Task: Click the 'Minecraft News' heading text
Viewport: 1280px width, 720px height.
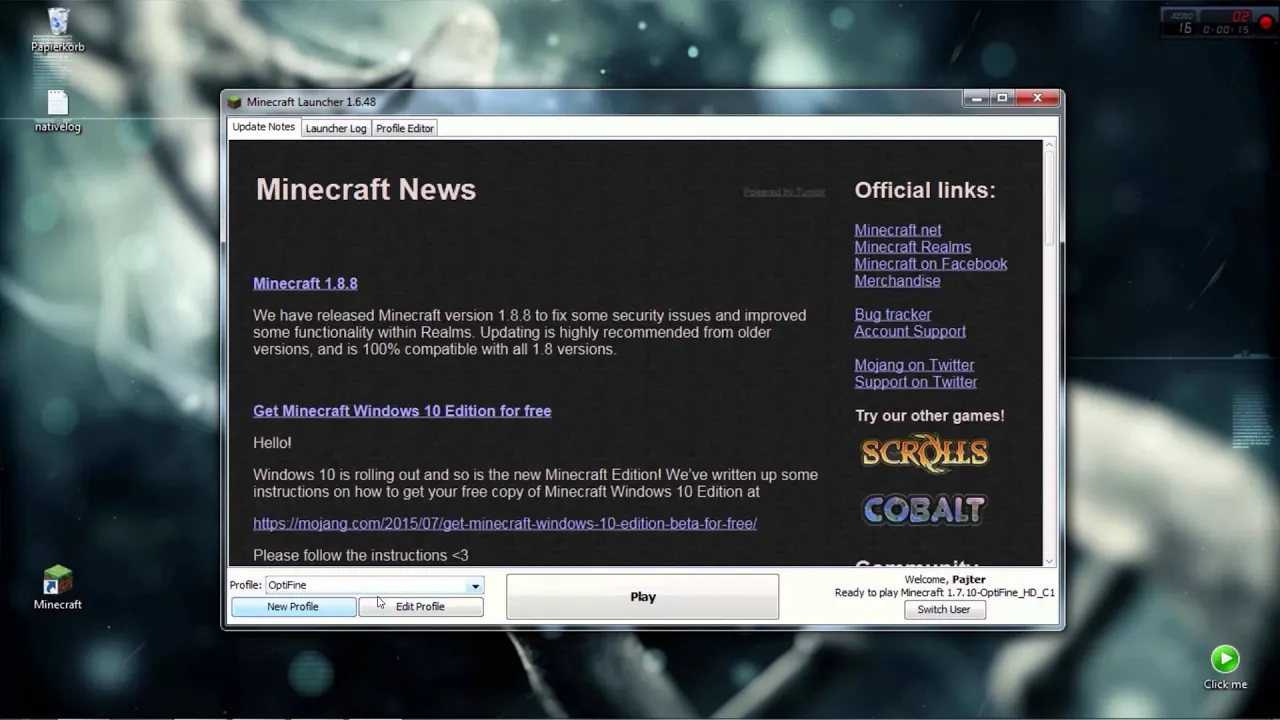Action: pyautogui.click(x=366, y=190)
